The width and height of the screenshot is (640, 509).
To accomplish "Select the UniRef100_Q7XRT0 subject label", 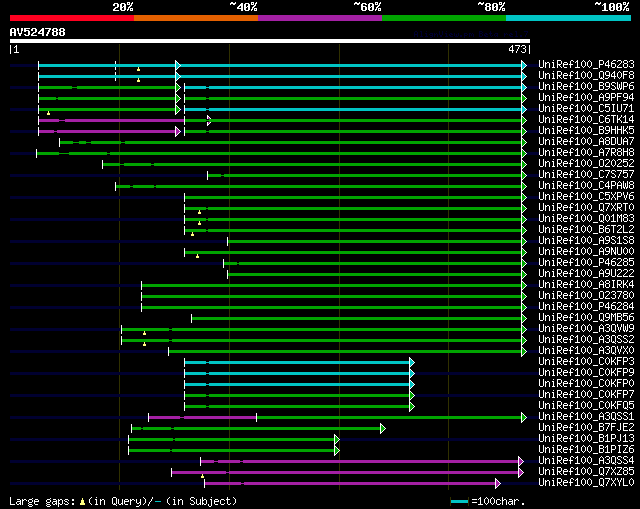I will click(x=586, y=208).
